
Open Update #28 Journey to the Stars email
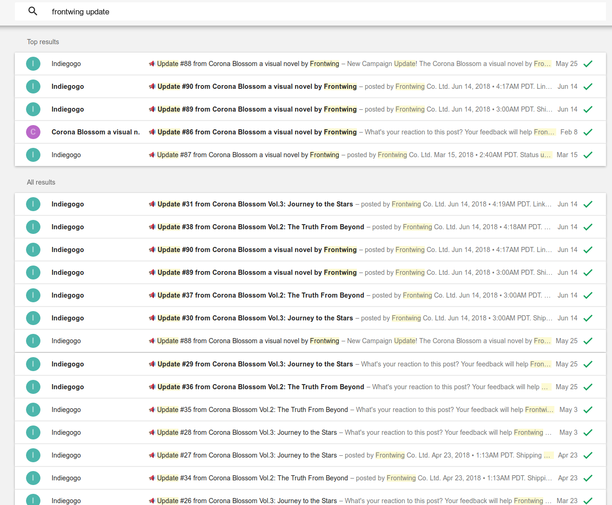340,432
